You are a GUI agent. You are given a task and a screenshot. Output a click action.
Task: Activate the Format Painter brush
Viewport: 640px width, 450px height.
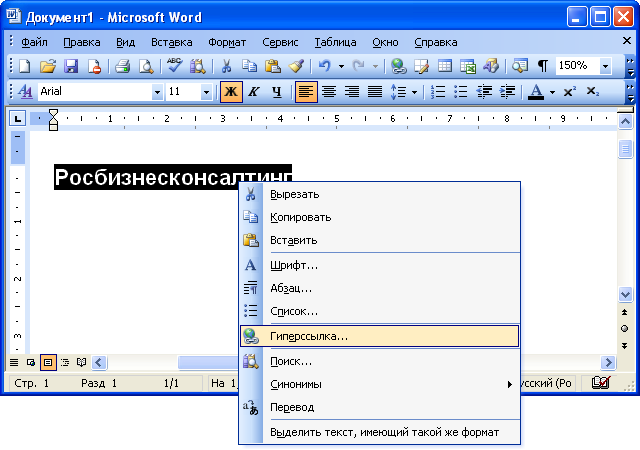tap(296, 66)
